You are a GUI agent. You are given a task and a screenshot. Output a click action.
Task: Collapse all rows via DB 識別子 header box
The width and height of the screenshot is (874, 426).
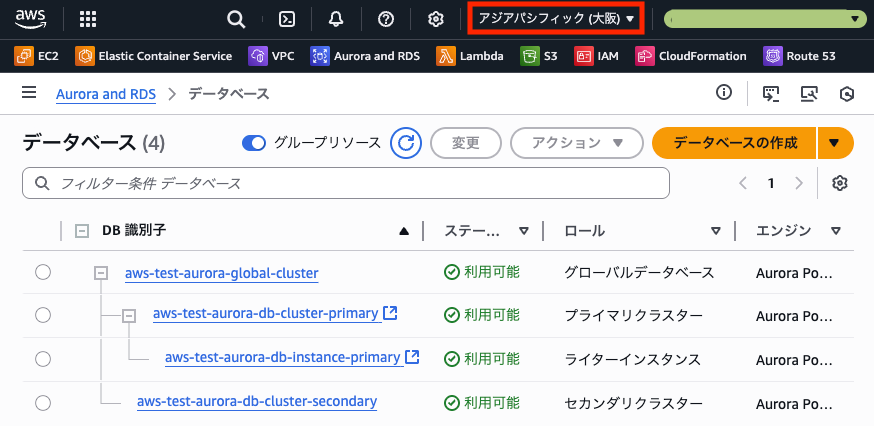(x=82, y=231)
